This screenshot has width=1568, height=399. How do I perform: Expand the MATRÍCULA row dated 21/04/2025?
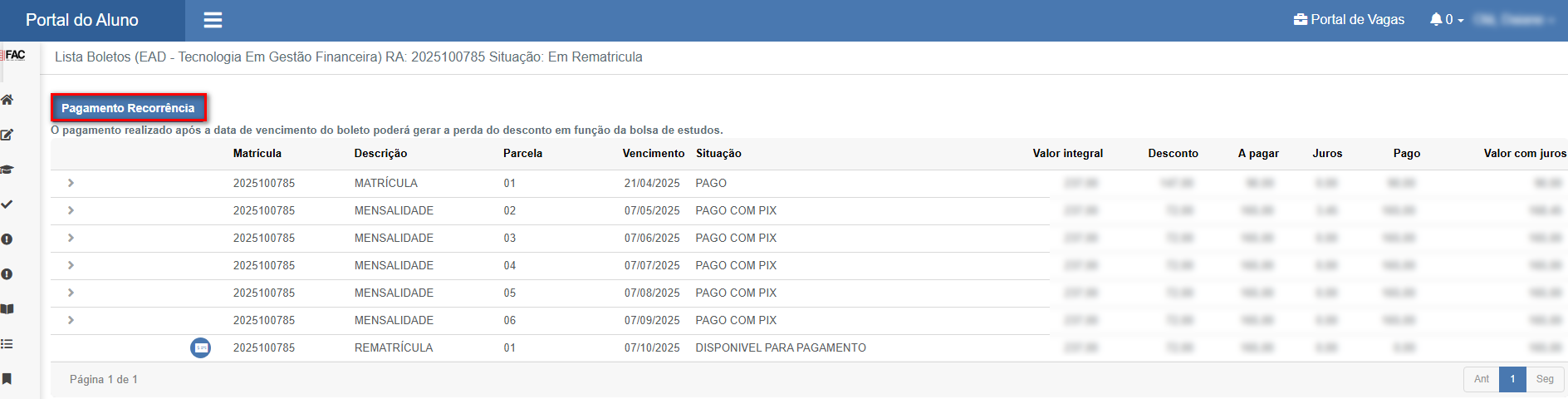pyautogui.click(x=71, y=183)
